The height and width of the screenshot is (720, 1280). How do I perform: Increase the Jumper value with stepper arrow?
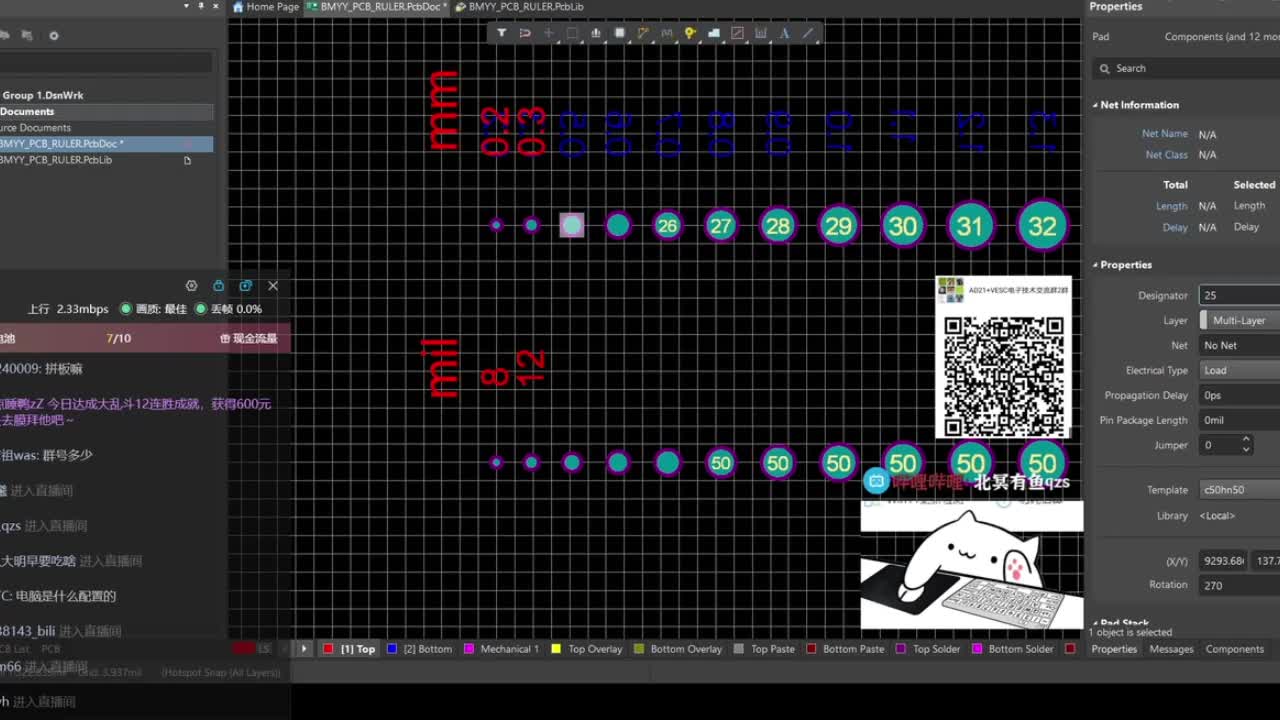pyautogui.click(x=1246, y=440)
